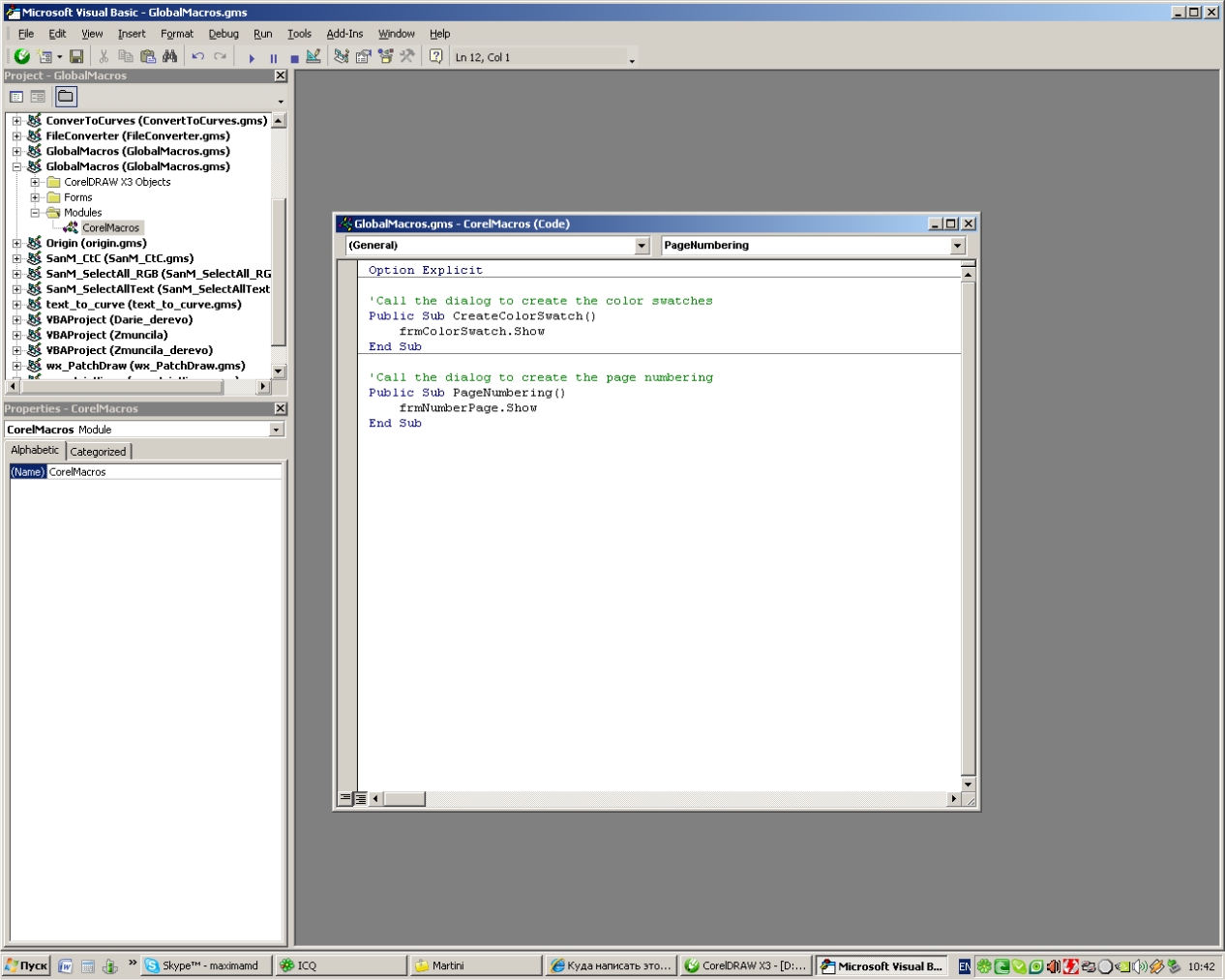Open Project Explorer toolbar icon
The height and width of the screenshot is (980, 1225).
[342, 57]
